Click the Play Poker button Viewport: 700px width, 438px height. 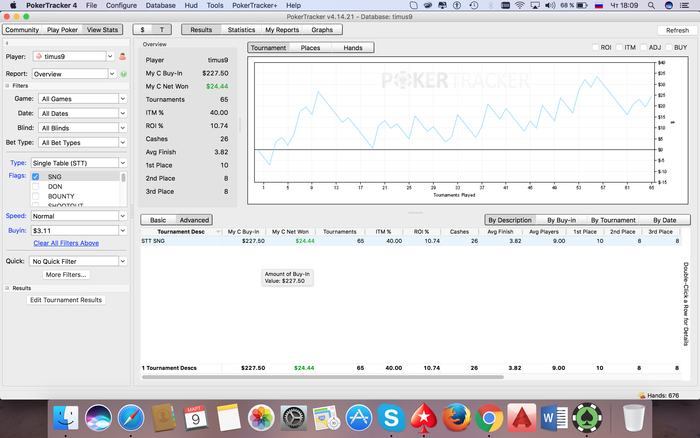click(x=62, y=29)
